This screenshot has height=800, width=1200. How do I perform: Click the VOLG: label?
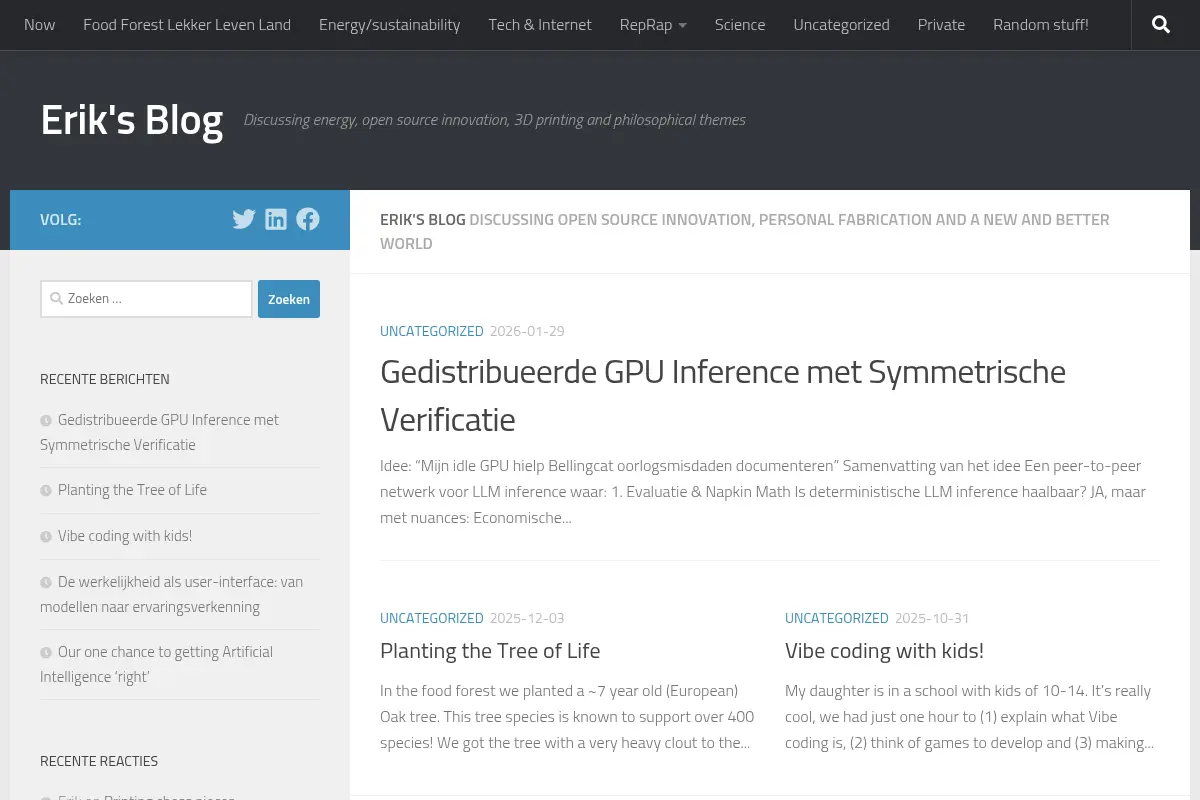point(61,220)
